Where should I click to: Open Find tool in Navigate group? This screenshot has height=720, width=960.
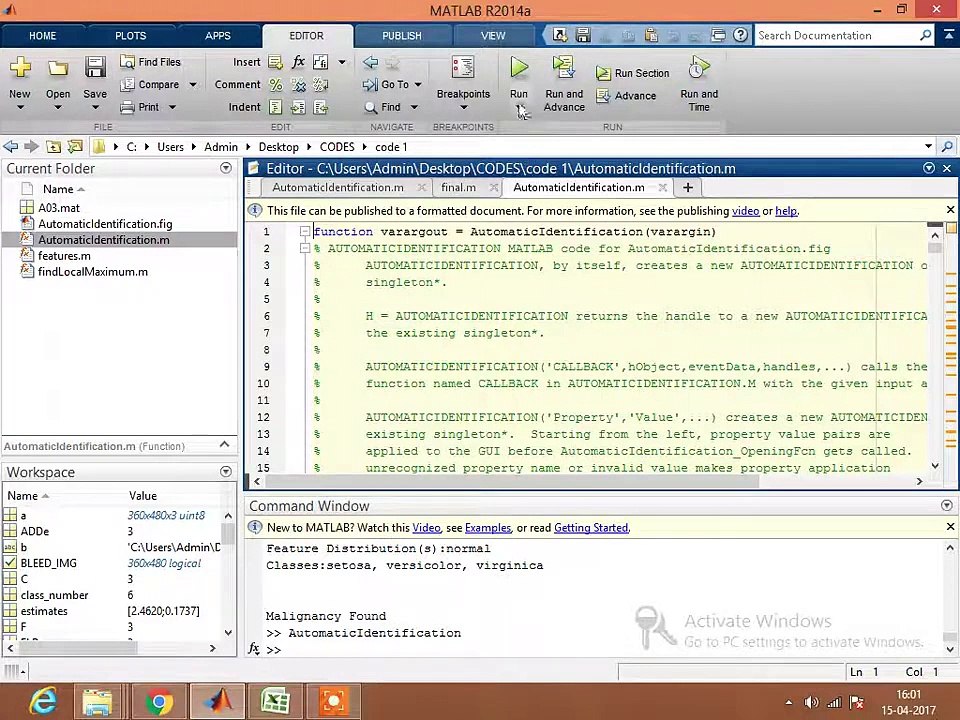click(x=391, y=107)
